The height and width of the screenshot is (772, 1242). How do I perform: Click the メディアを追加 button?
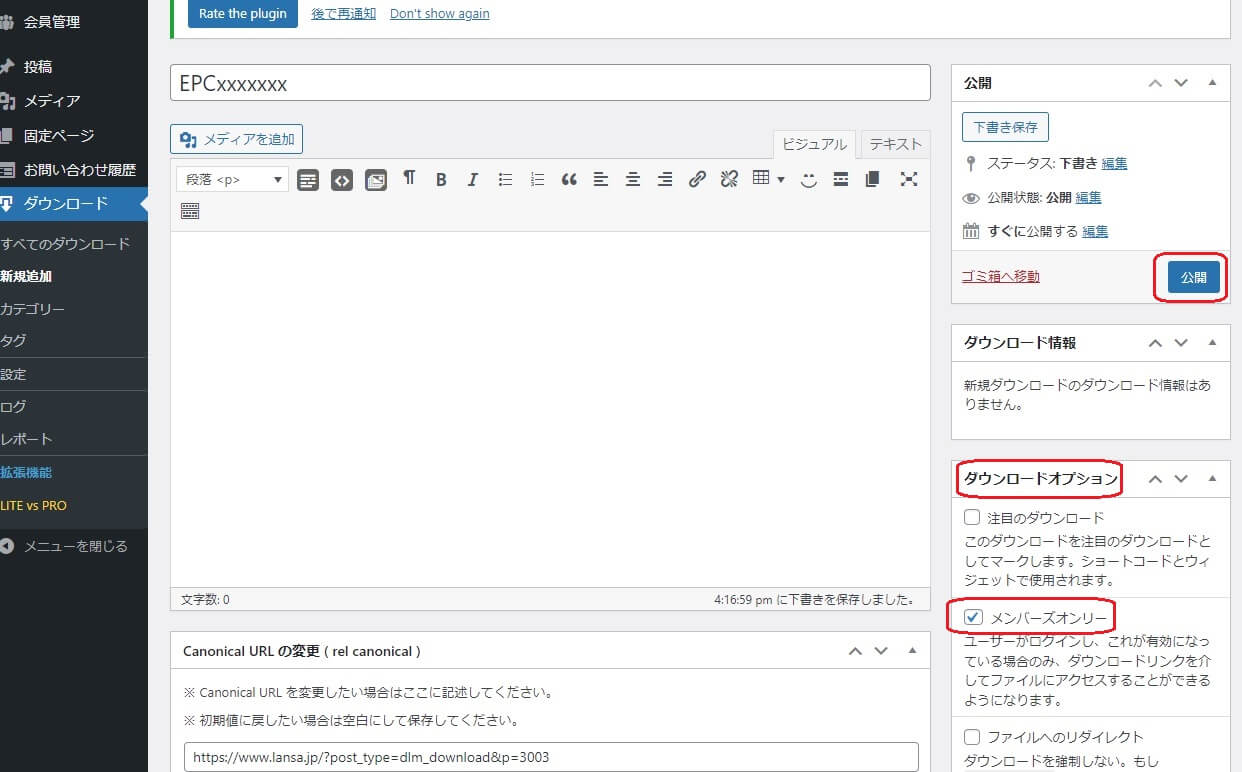click(237, 139)
